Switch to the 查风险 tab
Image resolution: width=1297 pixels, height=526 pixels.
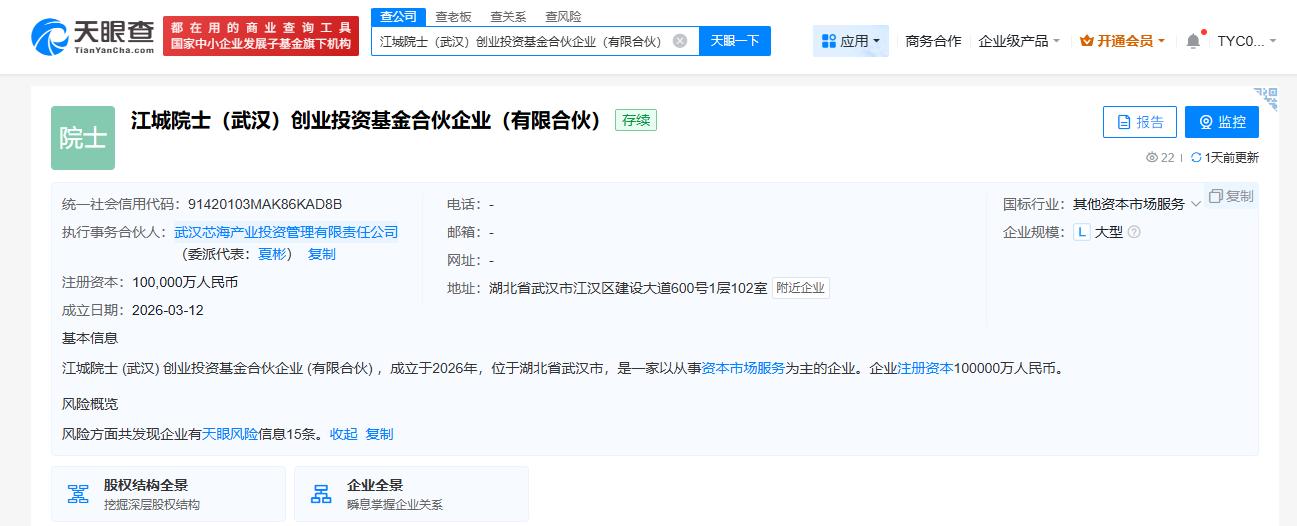pyautogui.click(x=563, y=16)
